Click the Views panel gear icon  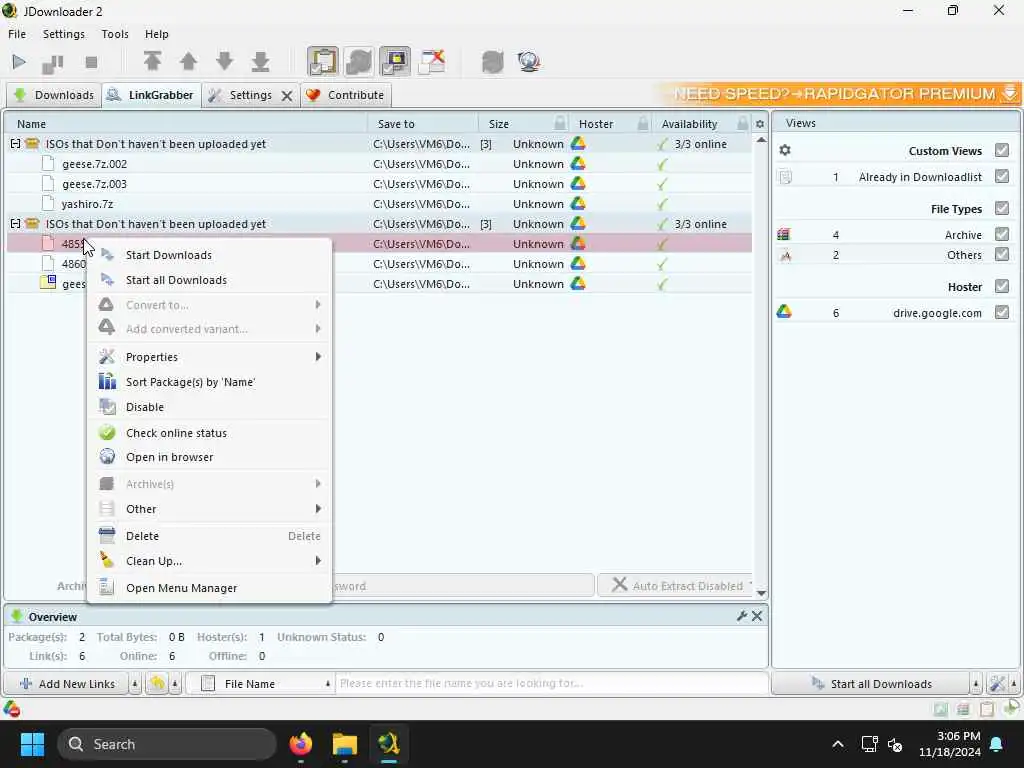(785, 150)
